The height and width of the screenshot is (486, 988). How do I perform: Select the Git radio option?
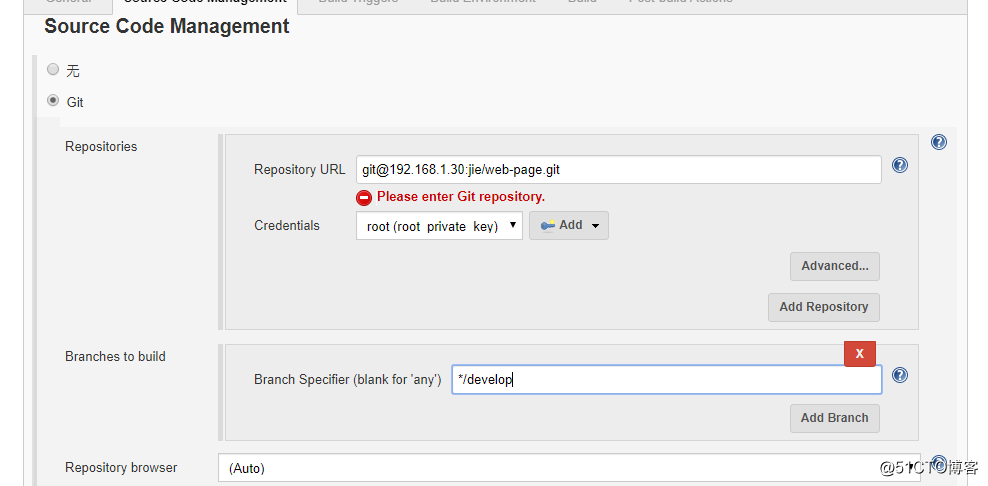coord(54,100)
